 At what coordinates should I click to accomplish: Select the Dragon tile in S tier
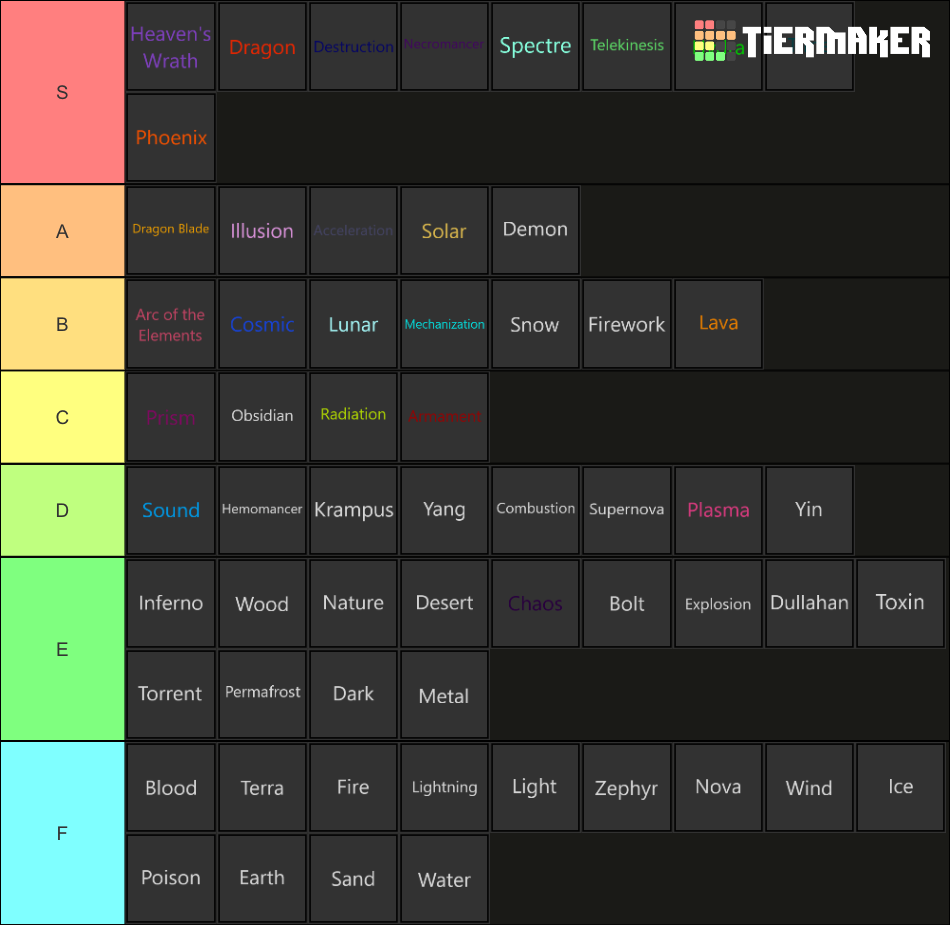(262, 46)
